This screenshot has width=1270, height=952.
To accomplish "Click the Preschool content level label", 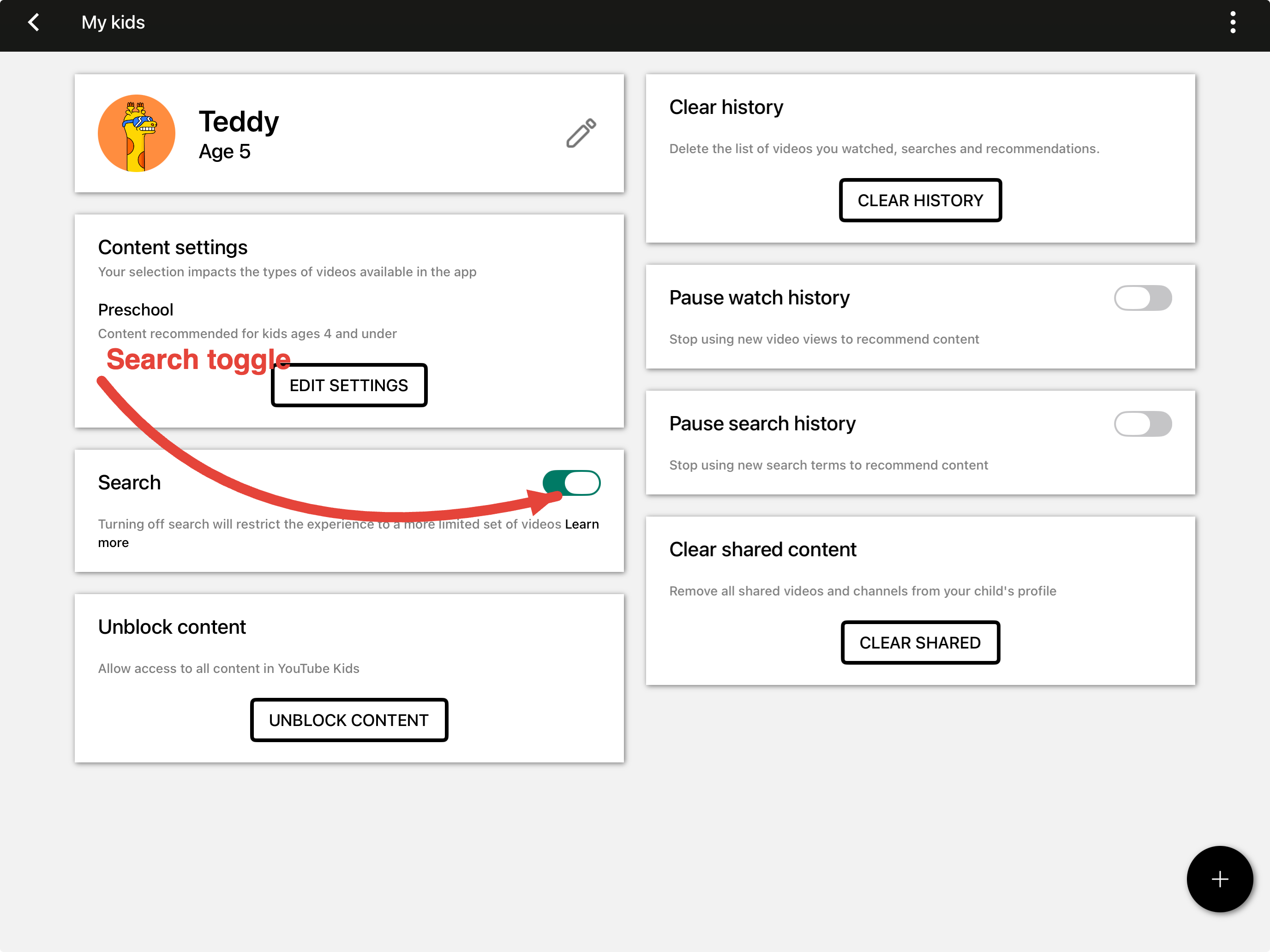I will pos(136,310).
